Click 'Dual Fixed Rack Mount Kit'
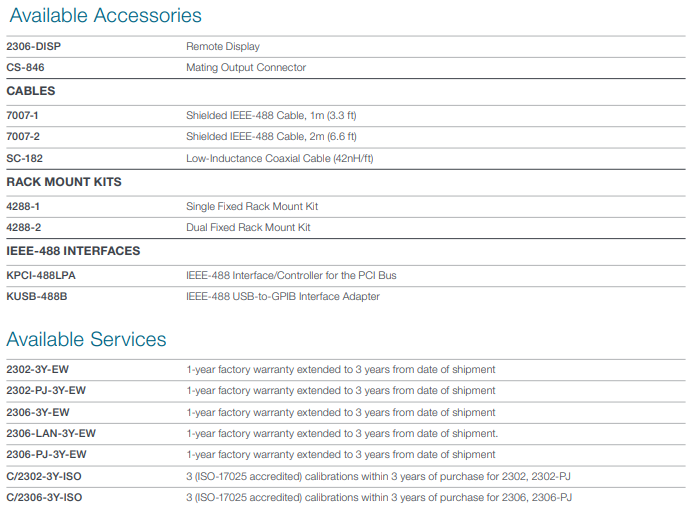This screenshot has width=689, height=532. 248,227
